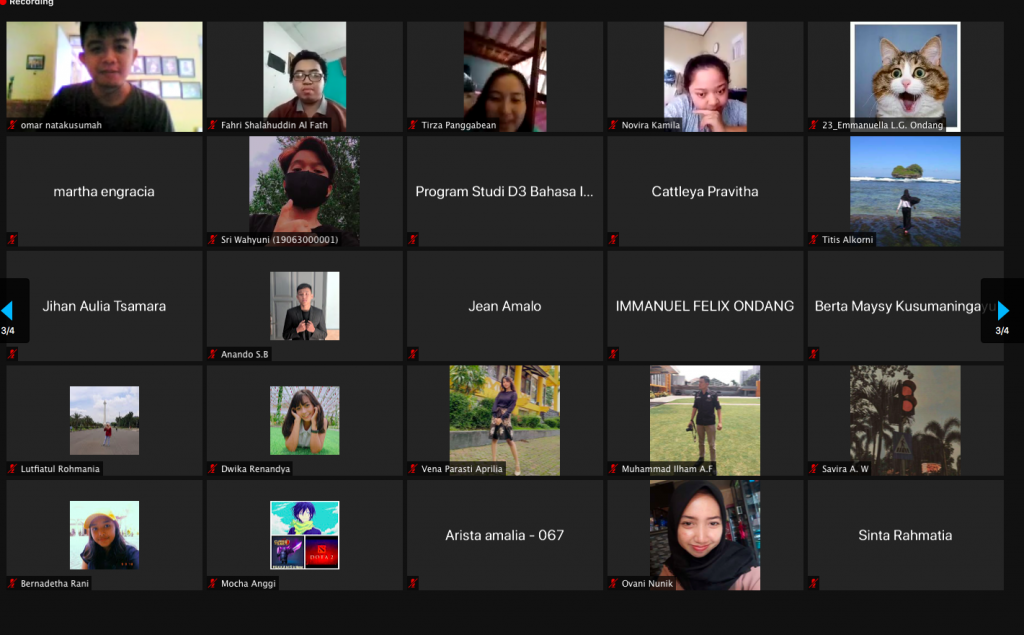Click muted mic icon for Sri Wahyuni

pos(212,240)
